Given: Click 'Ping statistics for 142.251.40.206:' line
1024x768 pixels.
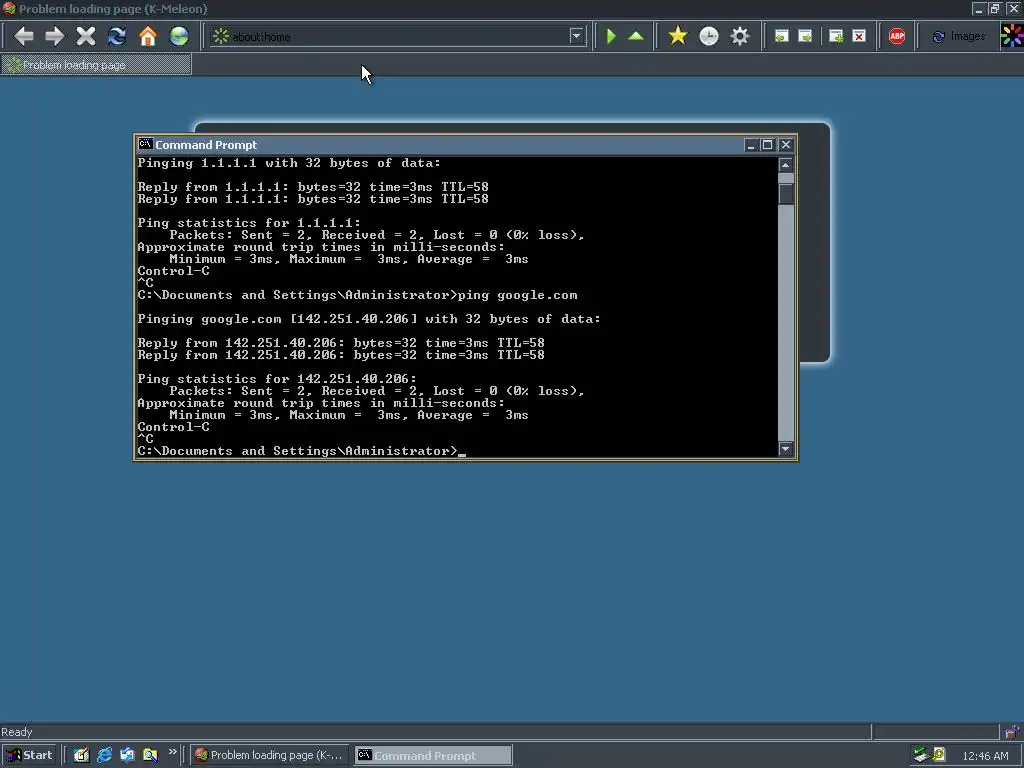Looking at the screenshot, I should [277, 379].
